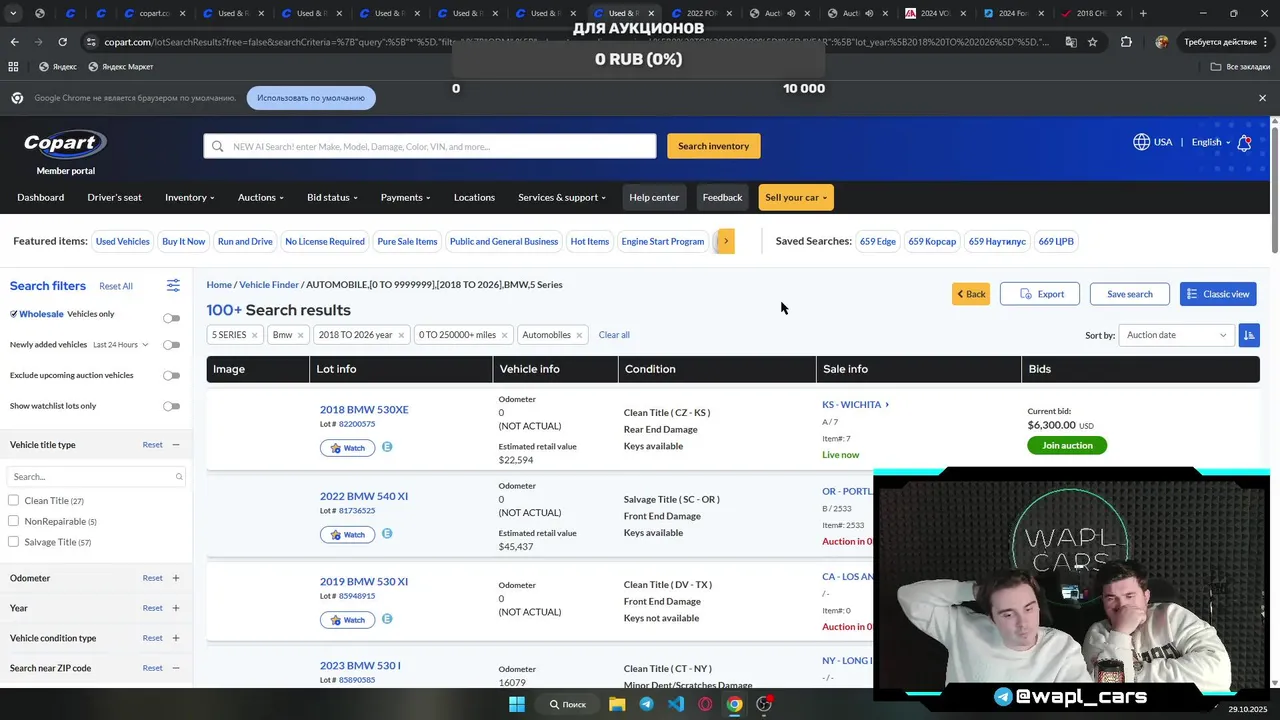Viewport: 1280px width, 720px height.
Task: Open the Sort by Auction date dropdown
Action: pos(1175,335)
